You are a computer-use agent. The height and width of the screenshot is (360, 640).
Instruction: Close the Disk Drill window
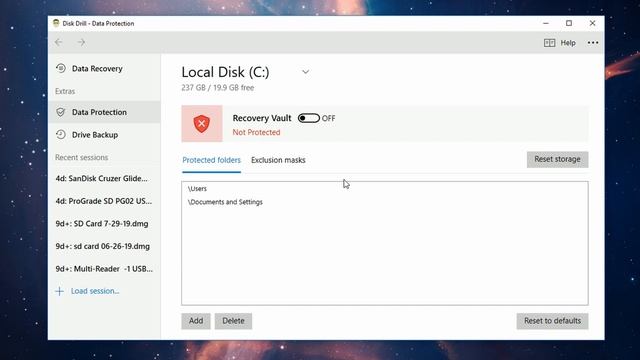(592, 23)
